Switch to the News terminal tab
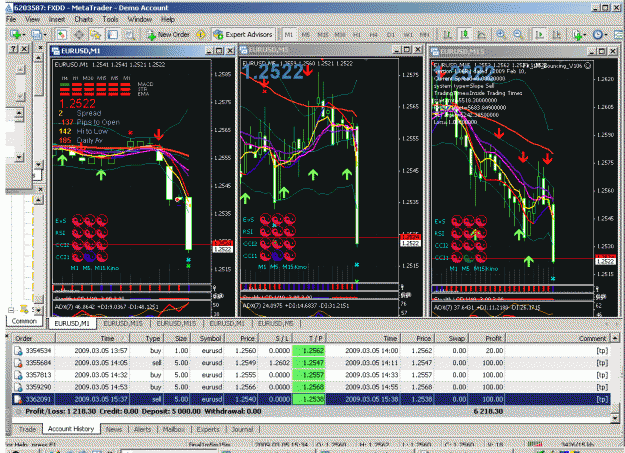625x453 pixels. point(114,429)
